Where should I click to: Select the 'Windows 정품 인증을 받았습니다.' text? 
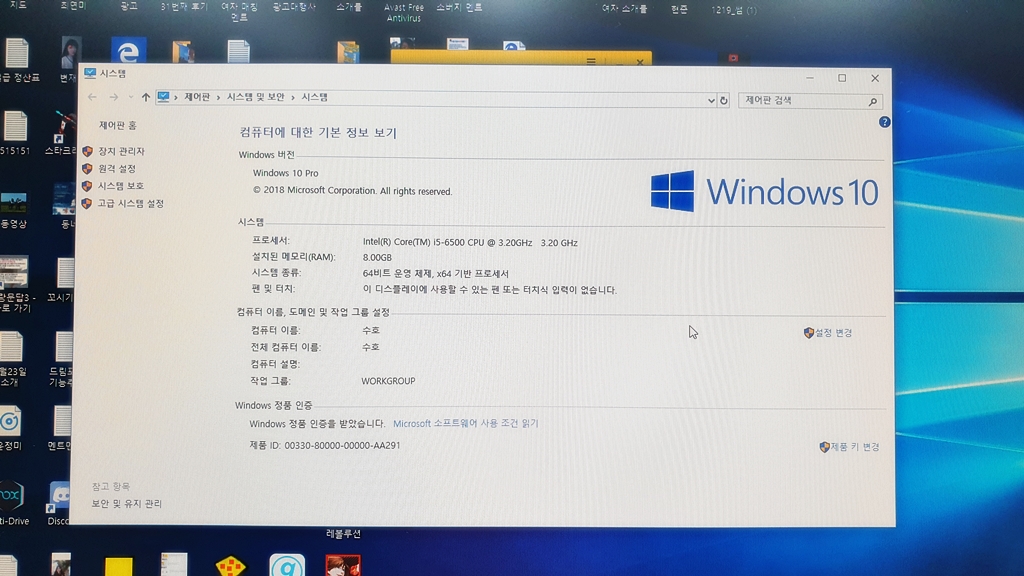tap(317, 423)
